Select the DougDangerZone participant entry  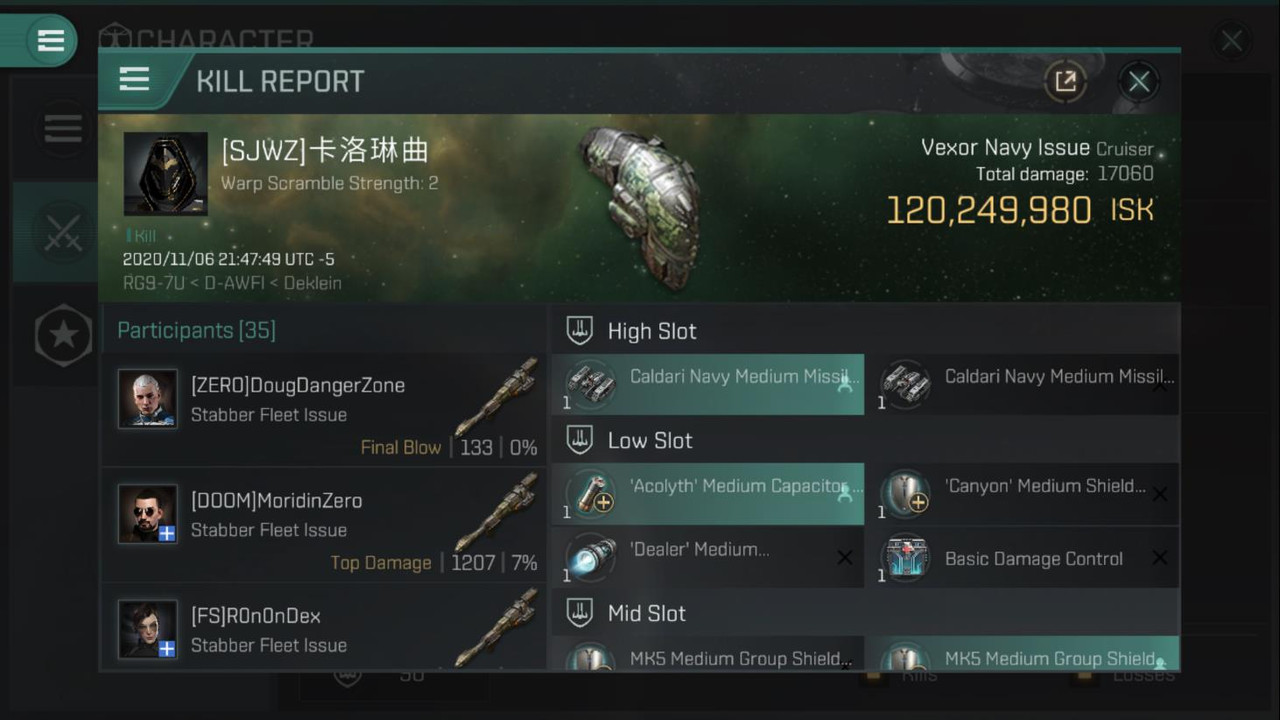coord(323,410)
